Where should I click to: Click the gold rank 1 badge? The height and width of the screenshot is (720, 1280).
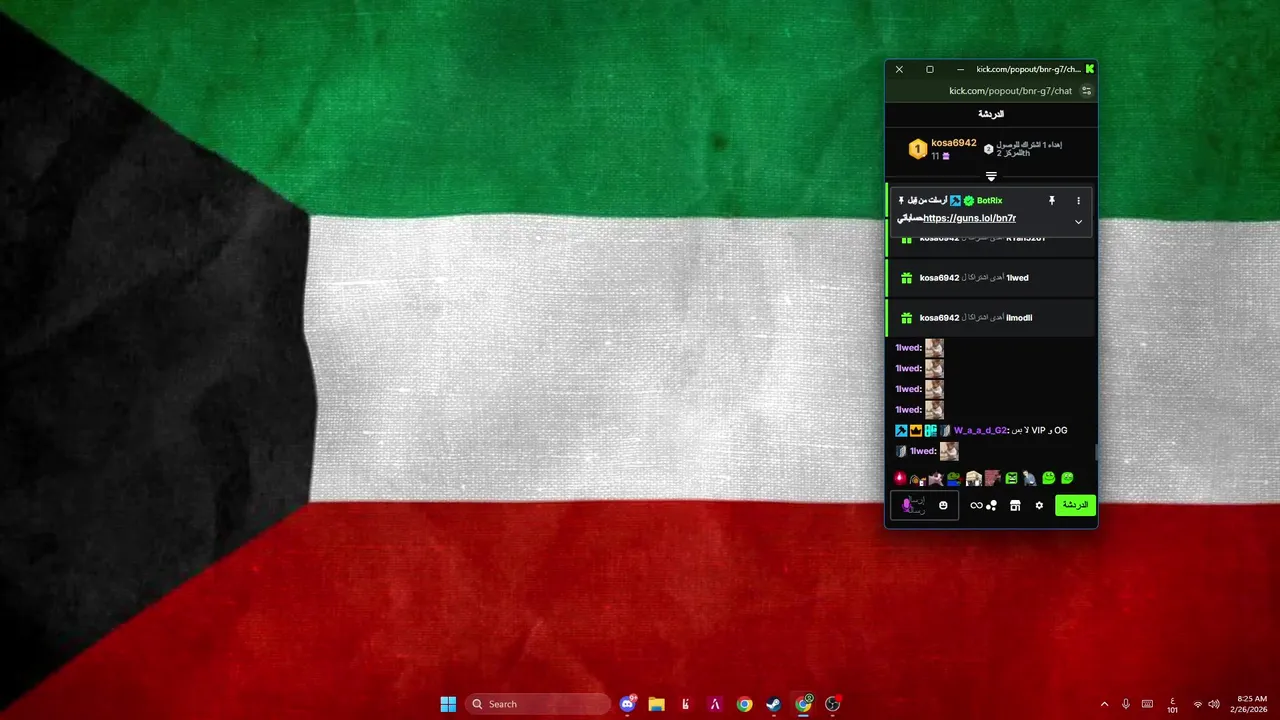917,150
